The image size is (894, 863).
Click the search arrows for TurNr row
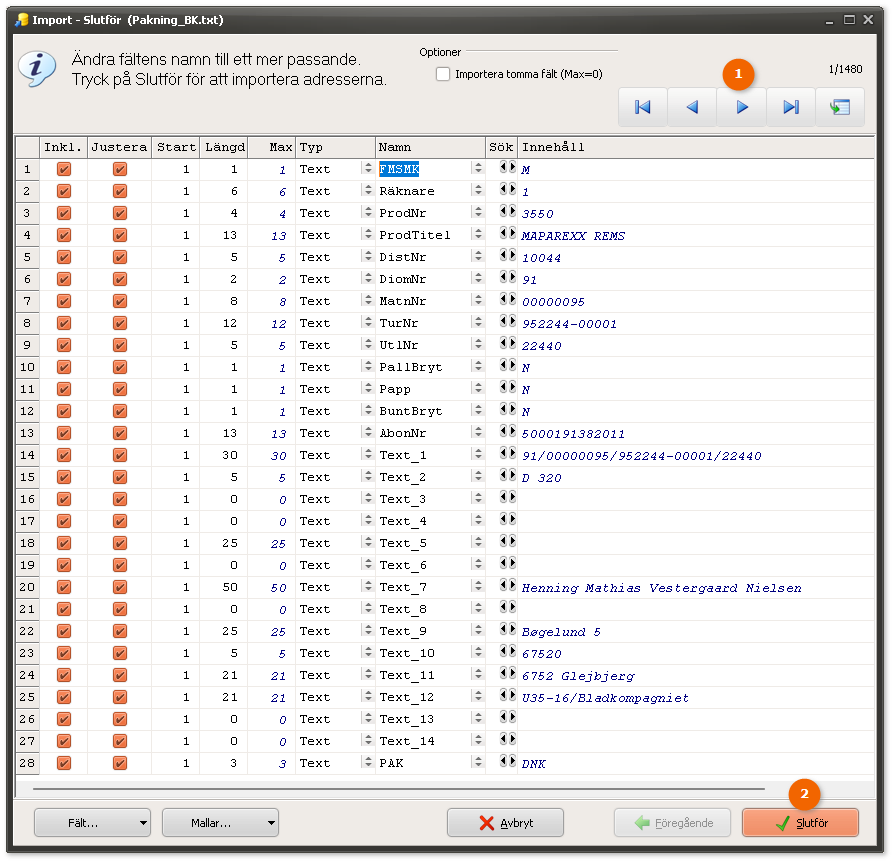pos(507,321)
